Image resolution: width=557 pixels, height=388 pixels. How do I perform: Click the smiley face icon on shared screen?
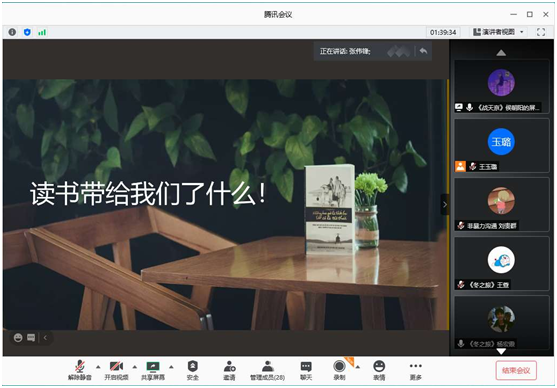pyautogui.click(x=18, y=338)
